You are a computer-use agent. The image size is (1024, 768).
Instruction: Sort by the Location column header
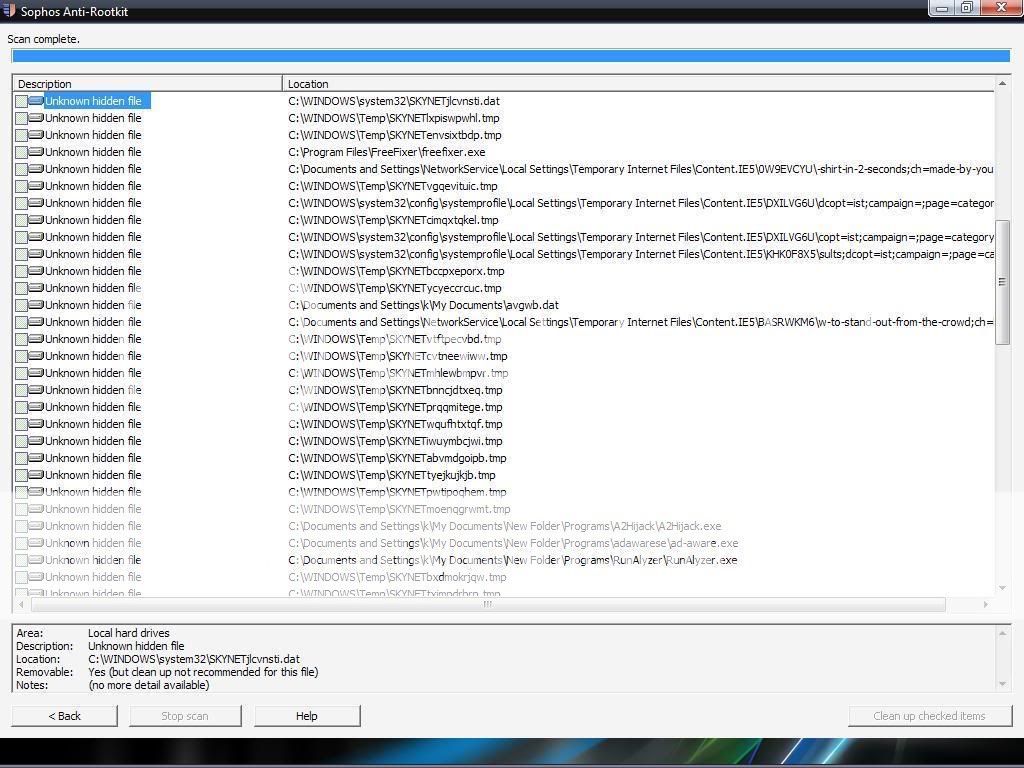pos(638,84)
